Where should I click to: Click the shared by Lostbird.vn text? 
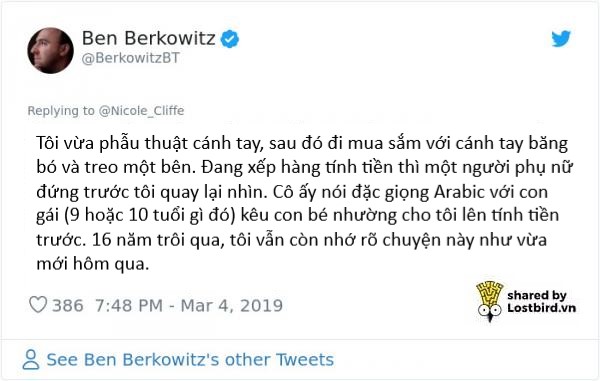pyautogui.click(x=541, y=301)
